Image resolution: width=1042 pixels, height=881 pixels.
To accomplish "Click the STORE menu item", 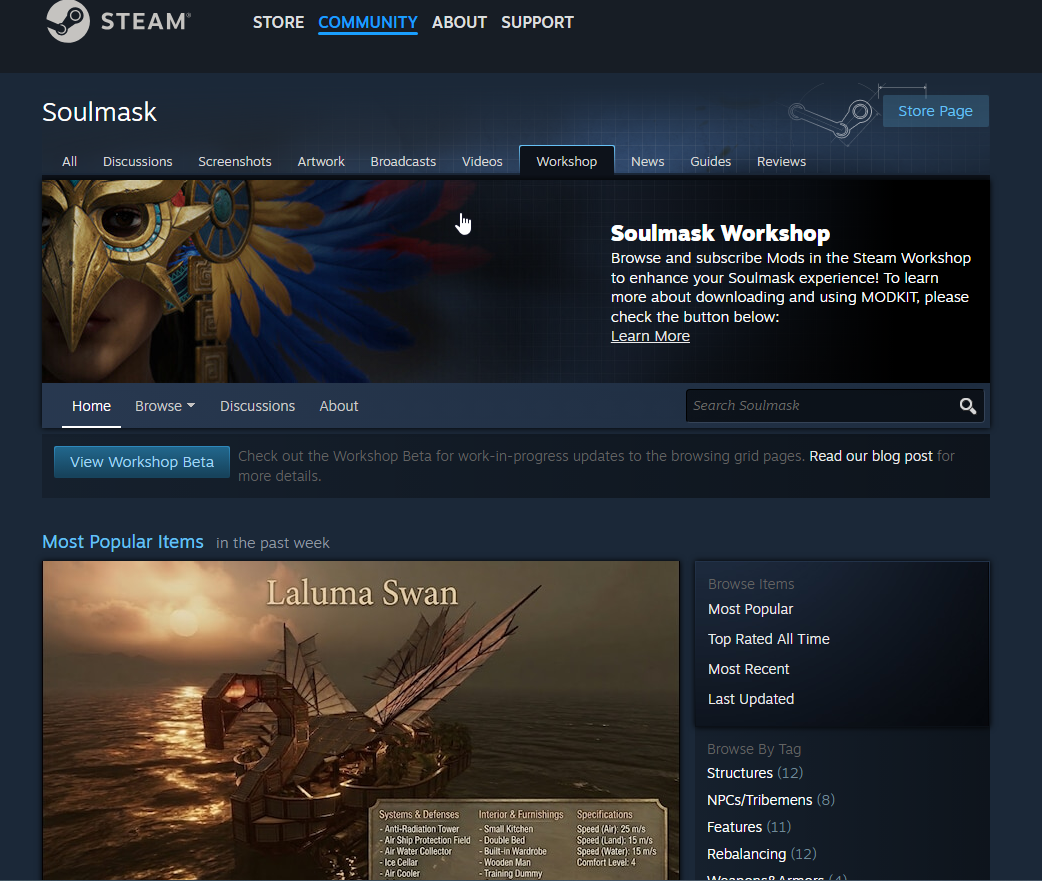I will tap(278, 22).
